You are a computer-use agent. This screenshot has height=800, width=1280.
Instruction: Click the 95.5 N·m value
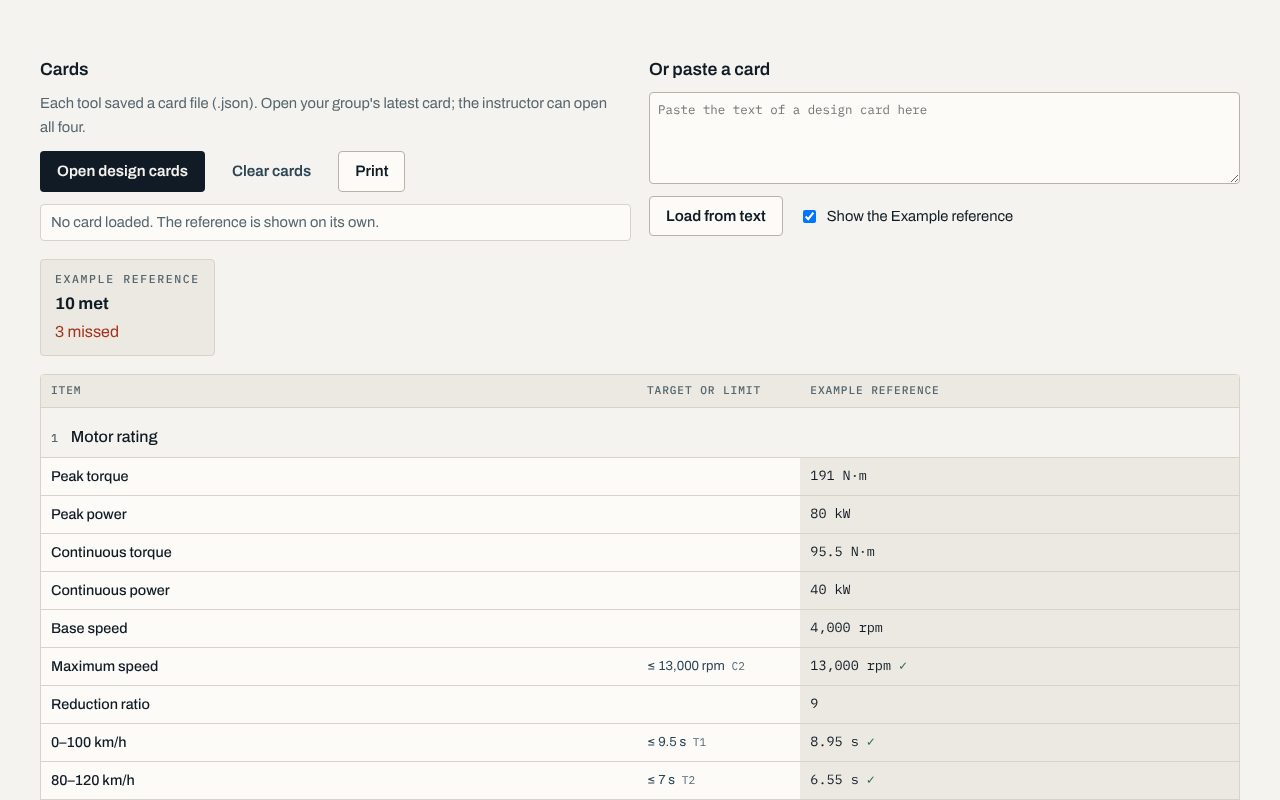(x=842, y=552)
